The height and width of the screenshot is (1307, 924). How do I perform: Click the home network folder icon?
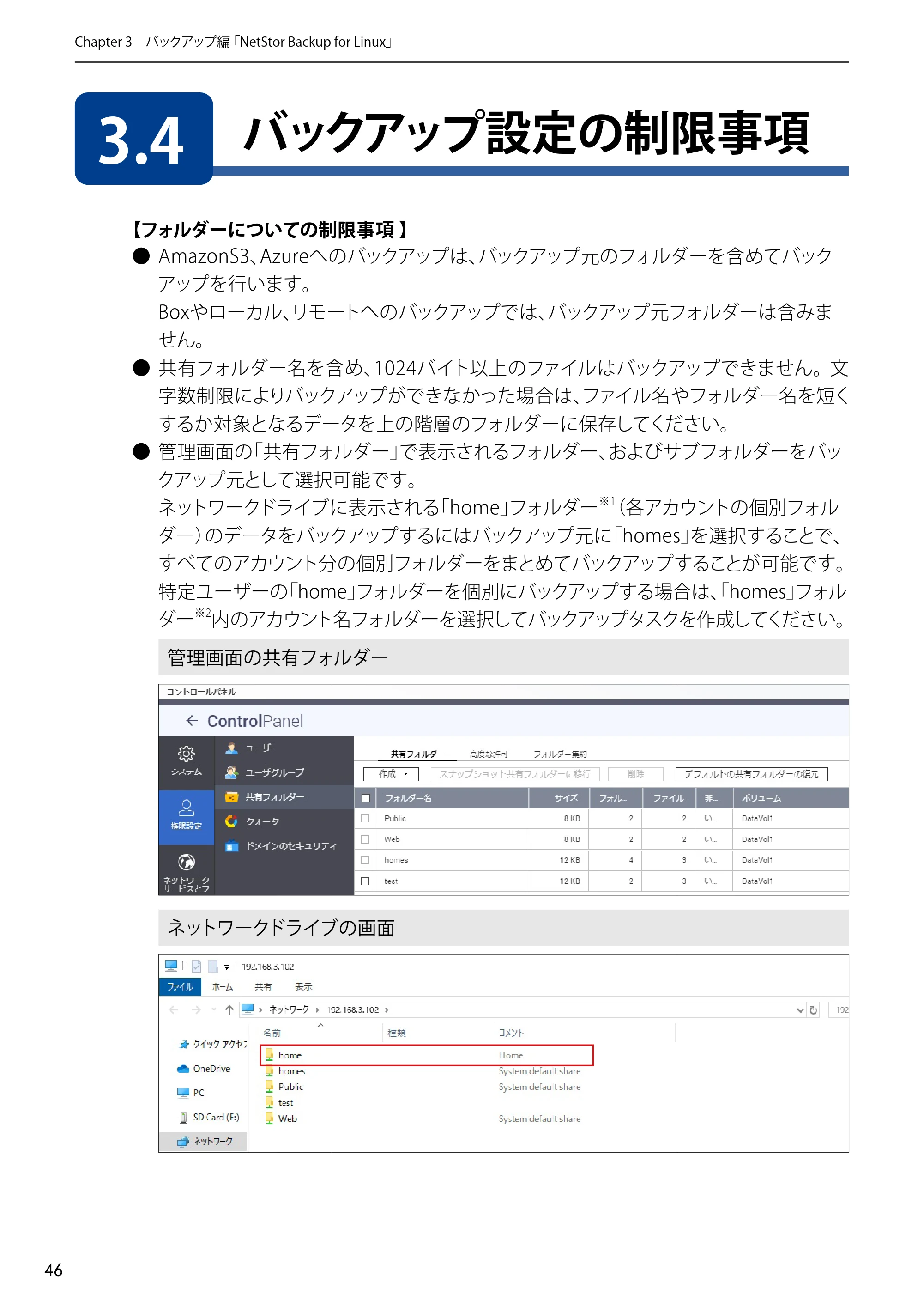(270, 1055)
